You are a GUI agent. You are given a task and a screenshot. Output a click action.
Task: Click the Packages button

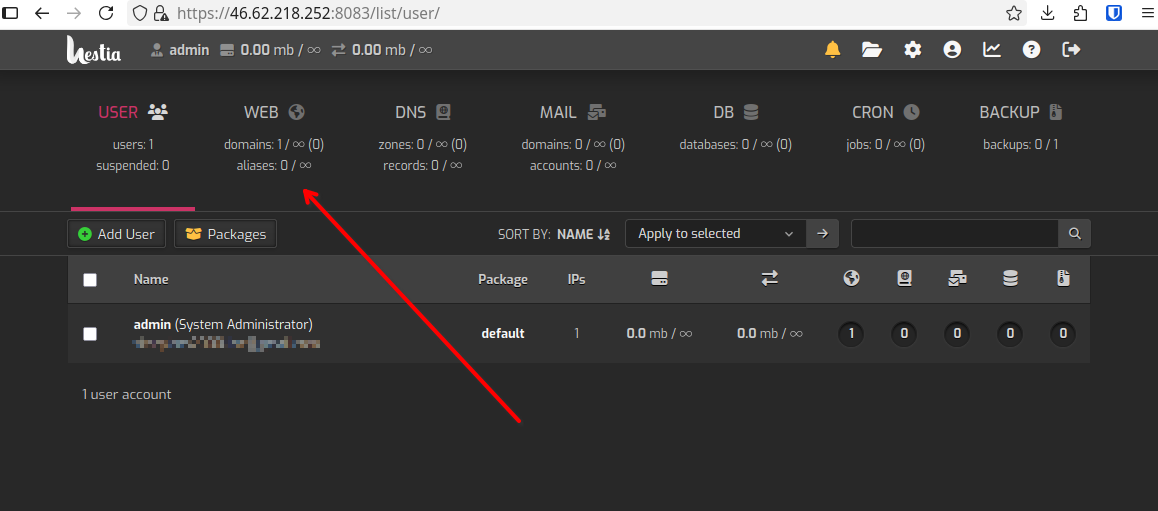coord(225,234)
